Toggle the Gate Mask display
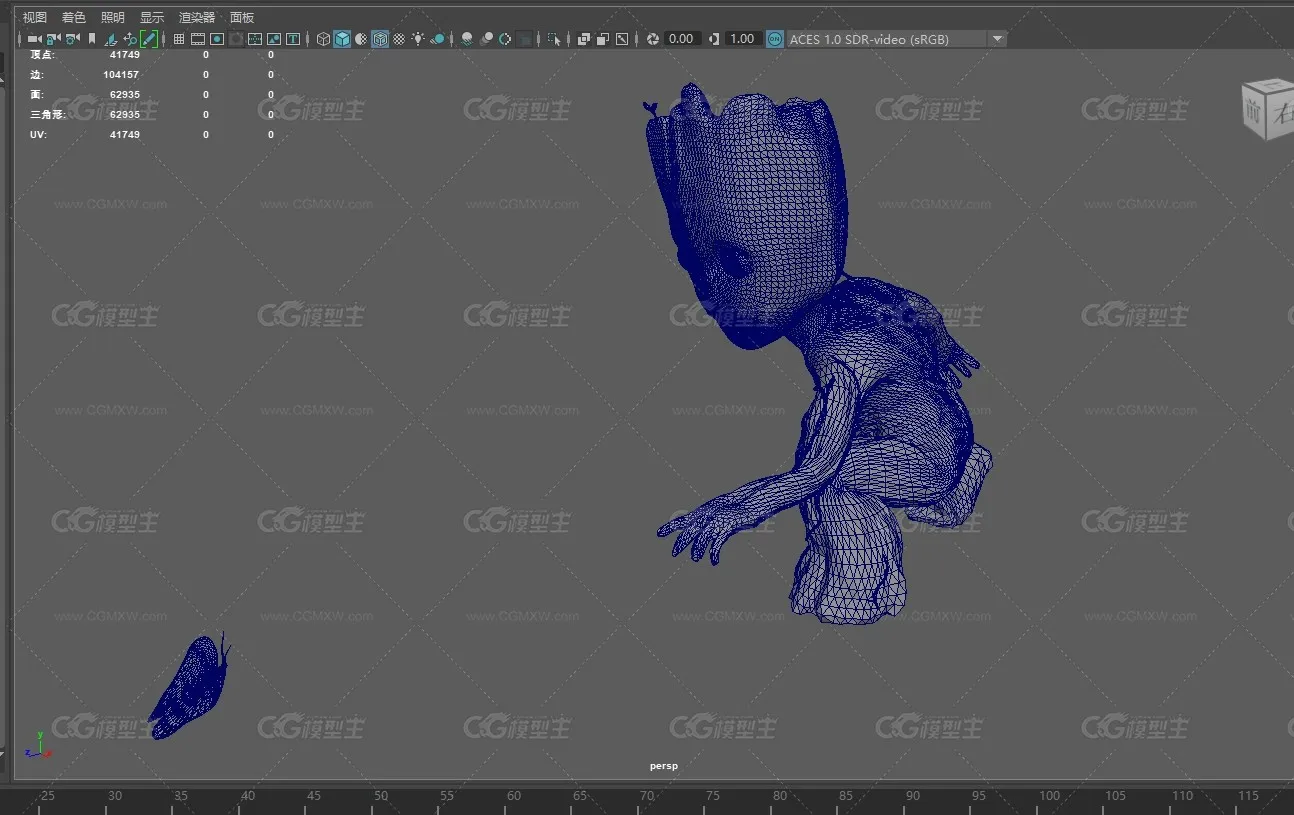The height and width of the screenshot is (815, 1294). [236, 39]
